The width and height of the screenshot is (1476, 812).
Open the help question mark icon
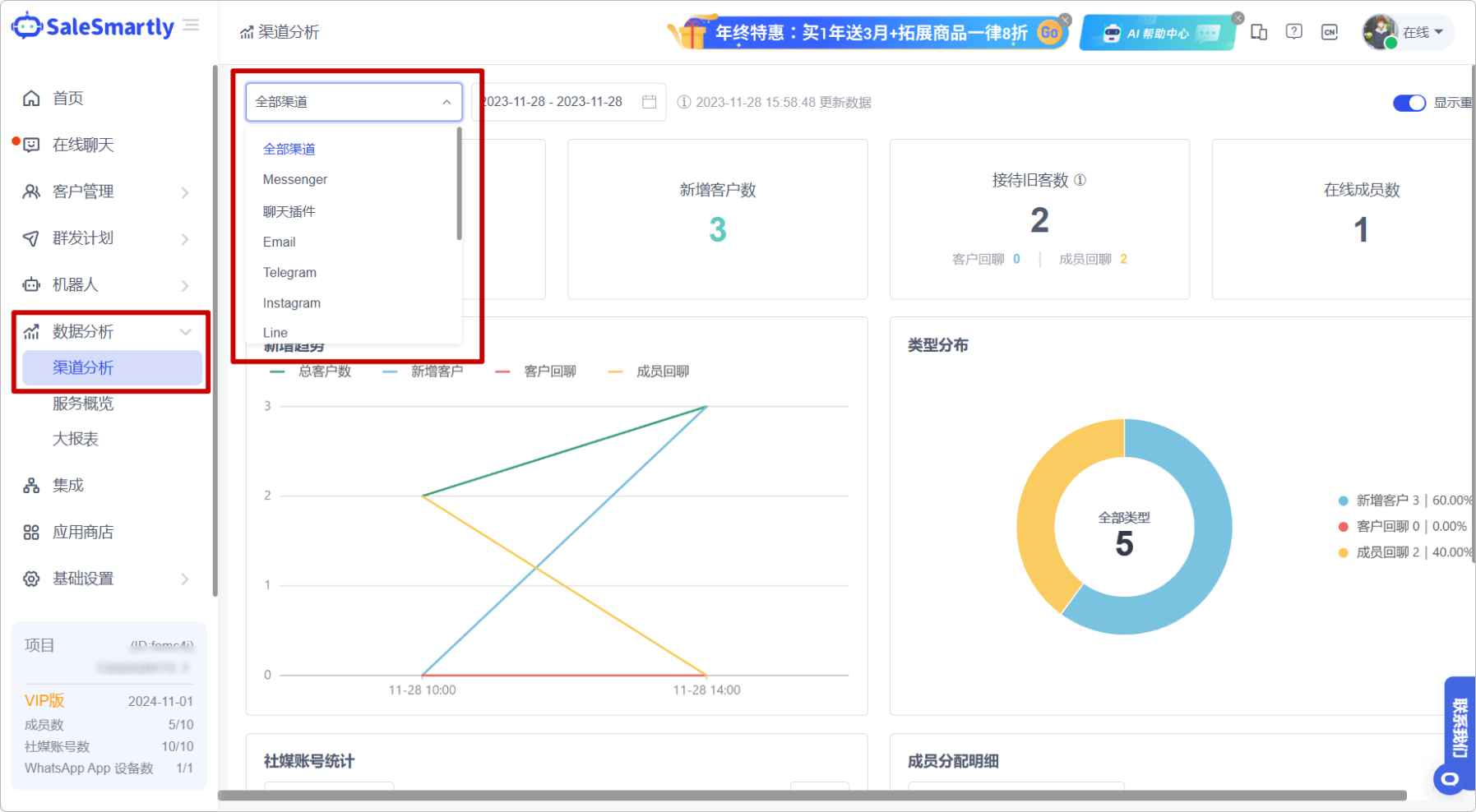[x=1293, y=32]
